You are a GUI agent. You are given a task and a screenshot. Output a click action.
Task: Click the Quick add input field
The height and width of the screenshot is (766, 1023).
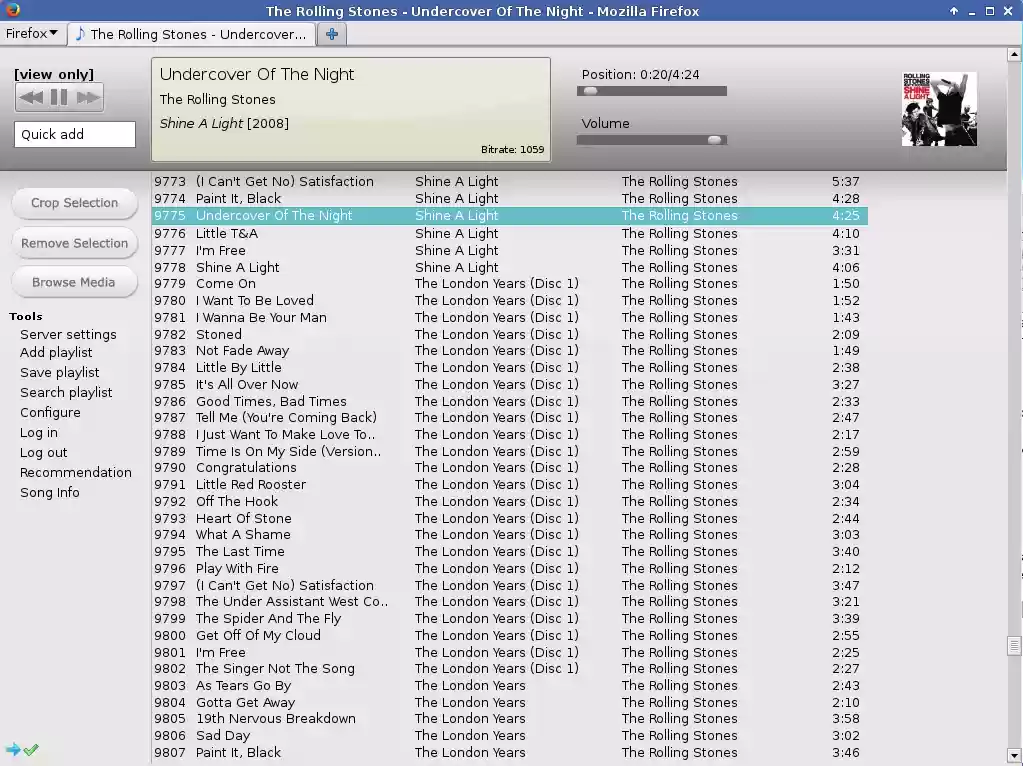(75, 134)
